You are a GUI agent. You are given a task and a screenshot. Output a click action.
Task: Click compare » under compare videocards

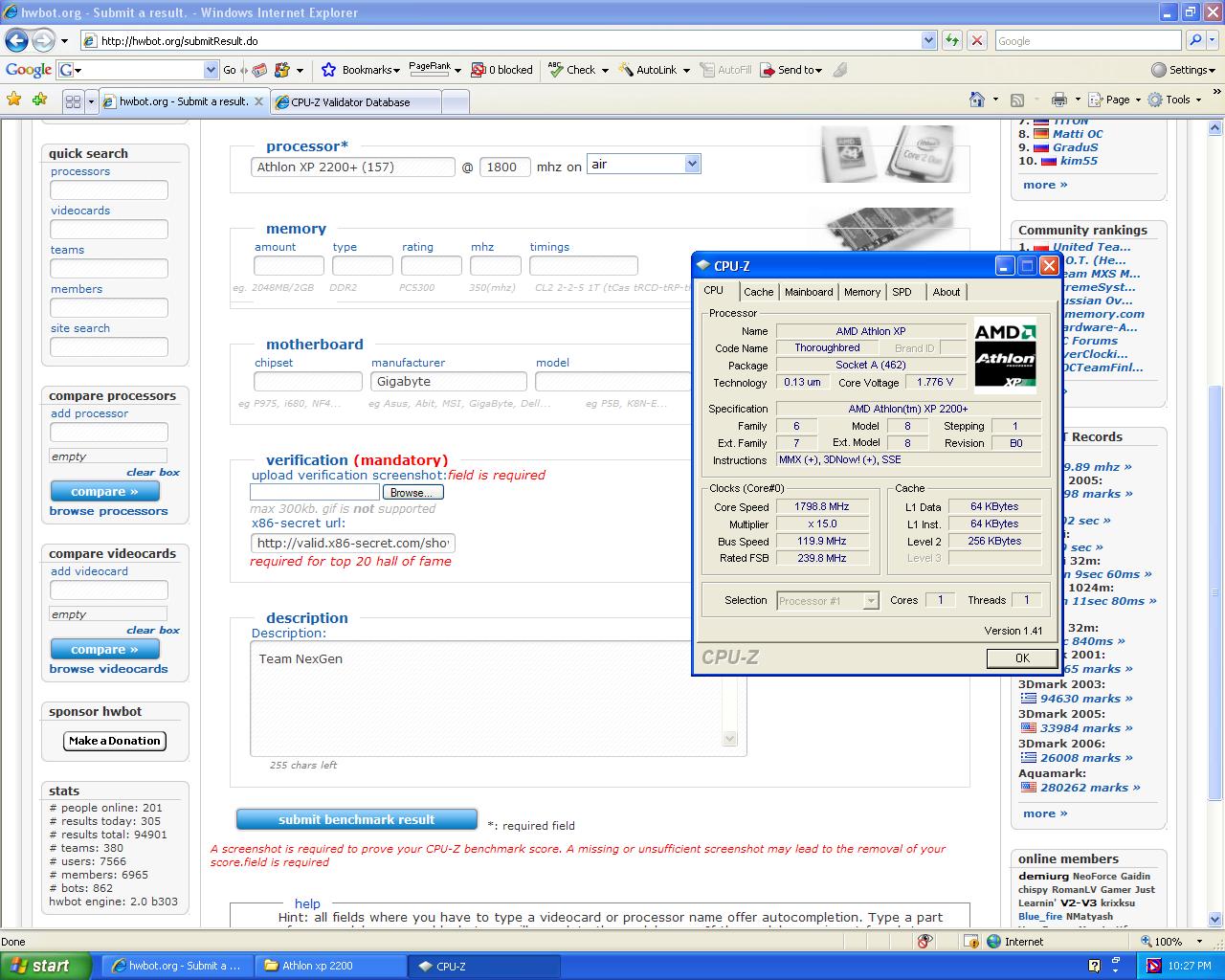(x=105, y=649)
